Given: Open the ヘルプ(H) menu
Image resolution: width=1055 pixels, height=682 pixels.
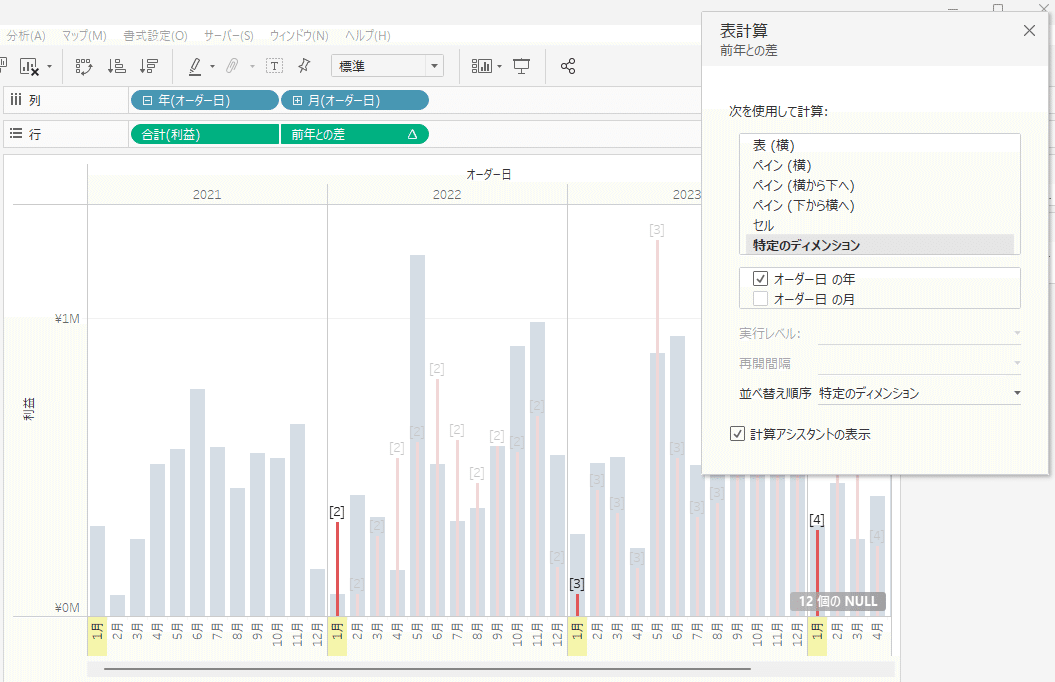Looking at the screenshot, I should 367,36.
